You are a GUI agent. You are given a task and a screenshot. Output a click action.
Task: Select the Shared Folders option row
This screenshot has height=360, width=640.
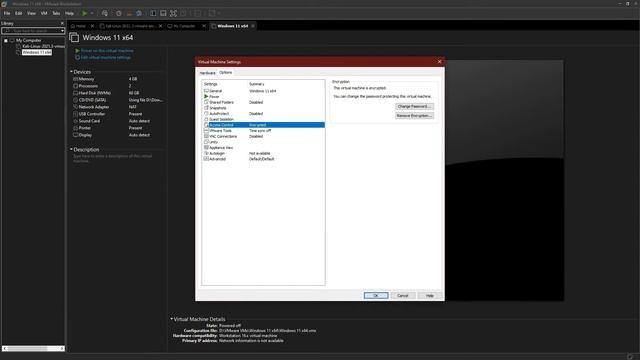[x=264, y=102]
